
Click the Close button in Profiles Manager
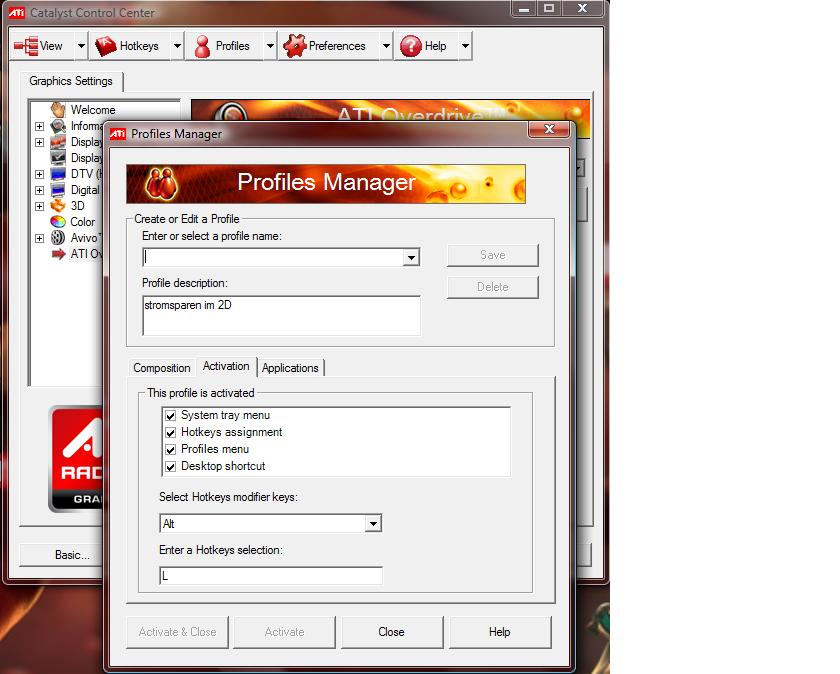[392, 632]
